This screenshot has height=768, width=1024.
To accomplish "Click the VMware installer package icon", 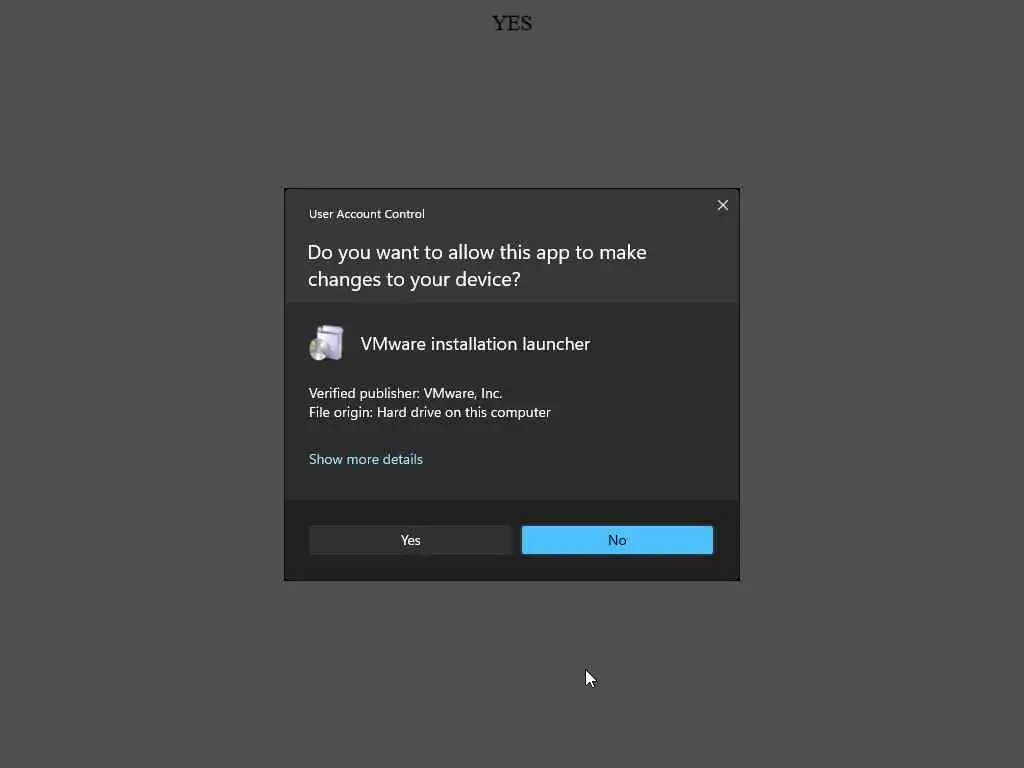I will (327, 343).
